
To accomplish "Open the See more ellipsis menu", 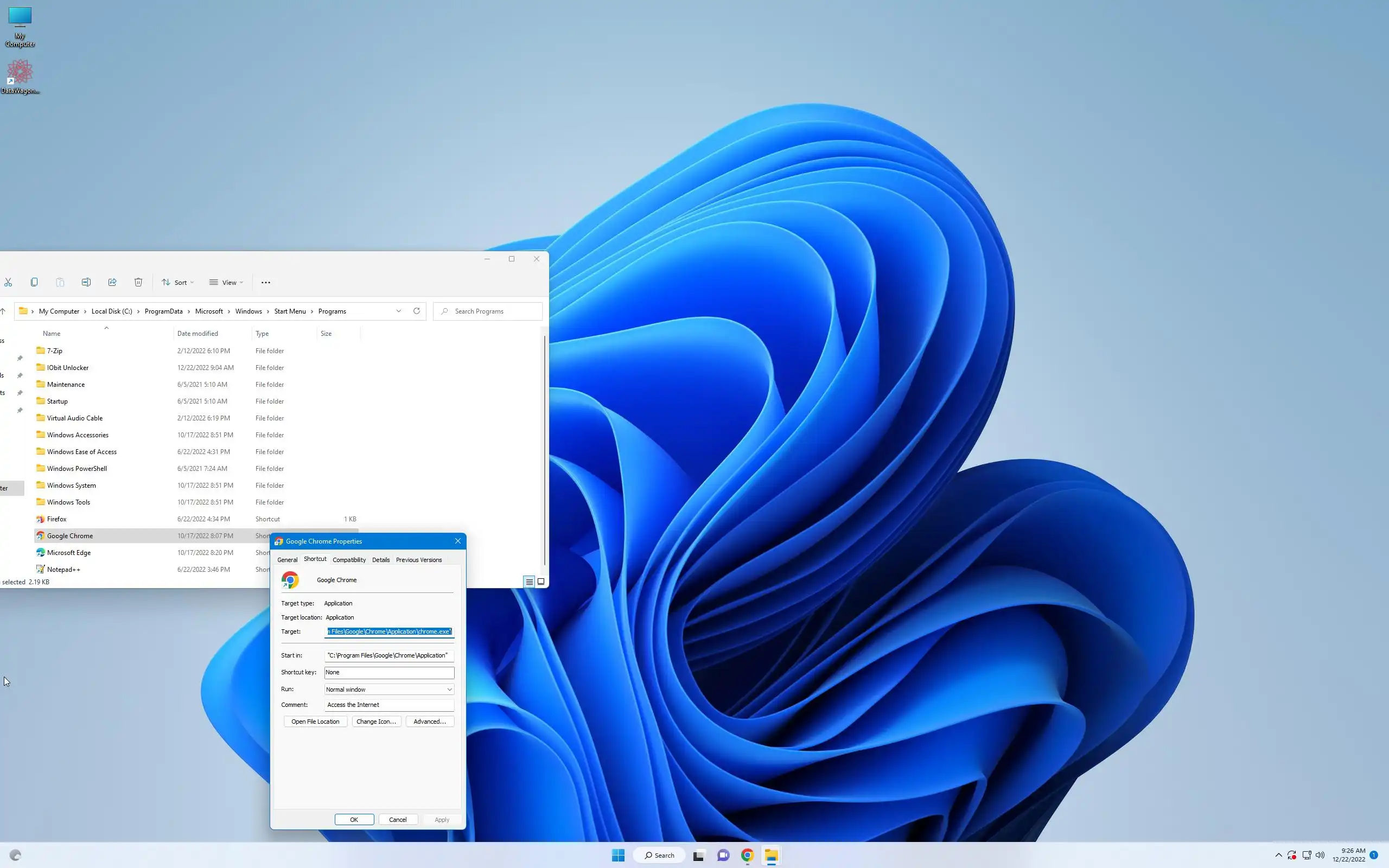I will click(x=266, y=283).
